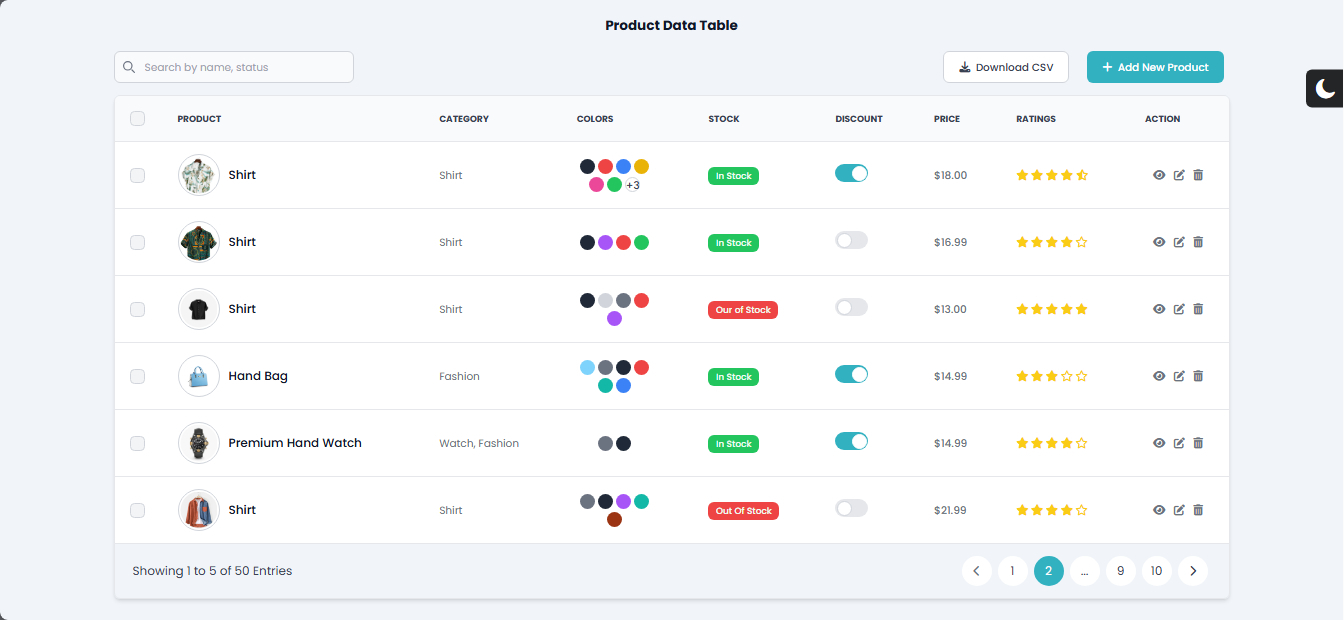
Task: Enable discount toggle on $16.99 Shirt
Action: [x=851, y=240]
